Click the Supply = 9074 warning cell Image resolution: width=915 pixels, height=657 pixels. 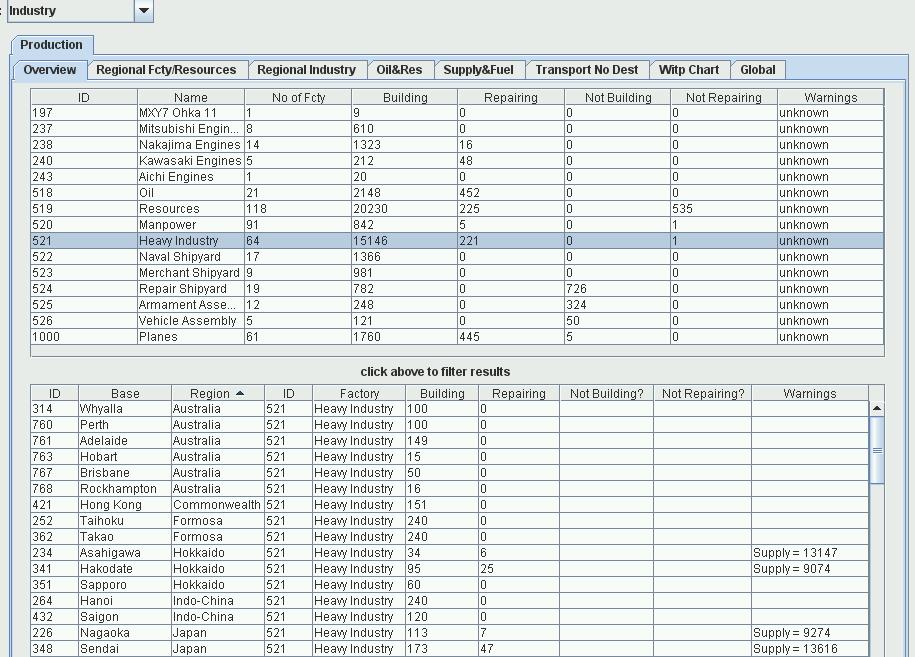click(810, 569)
